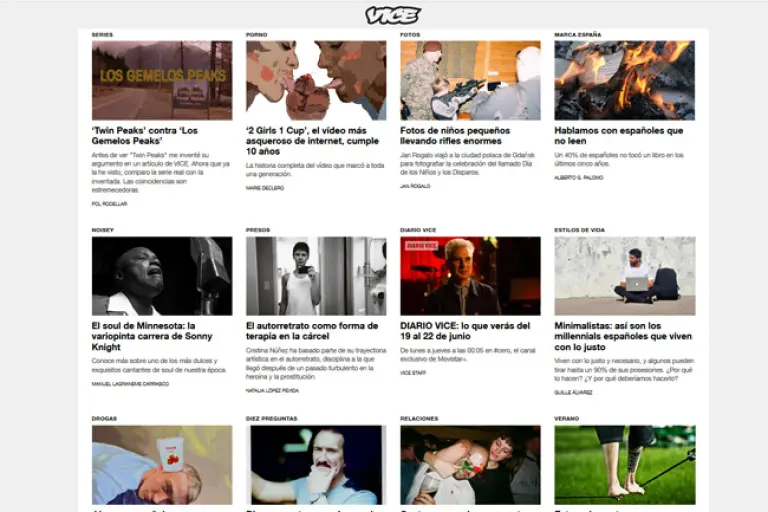
Task: Open 'El soul de Minnesota' headline
Action: tap(152, 336)
